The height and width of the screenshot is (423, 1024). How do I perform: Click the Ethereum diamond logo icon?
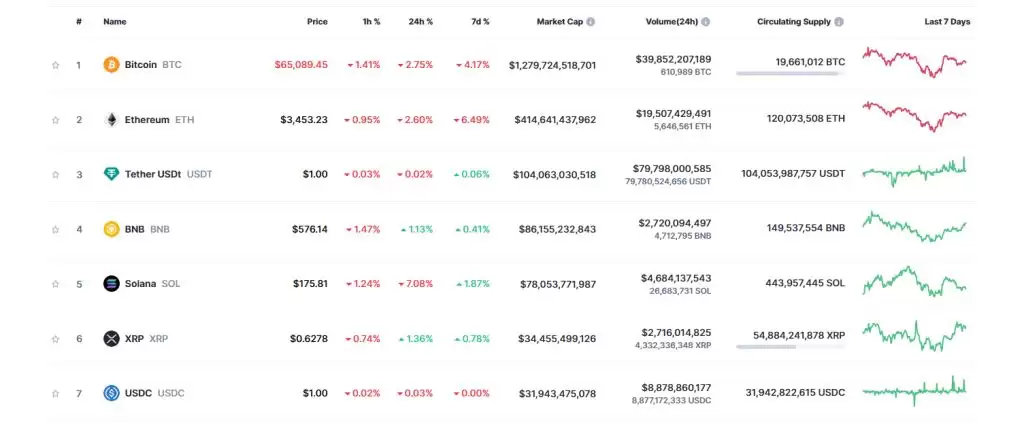click(111, 120)
